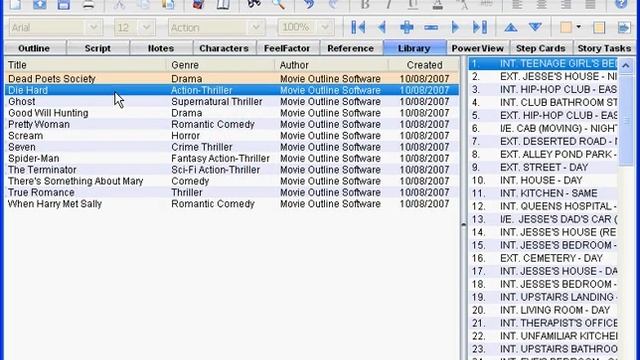Move step down triangle icon
640x360 pixels.
tap(535, 27)
